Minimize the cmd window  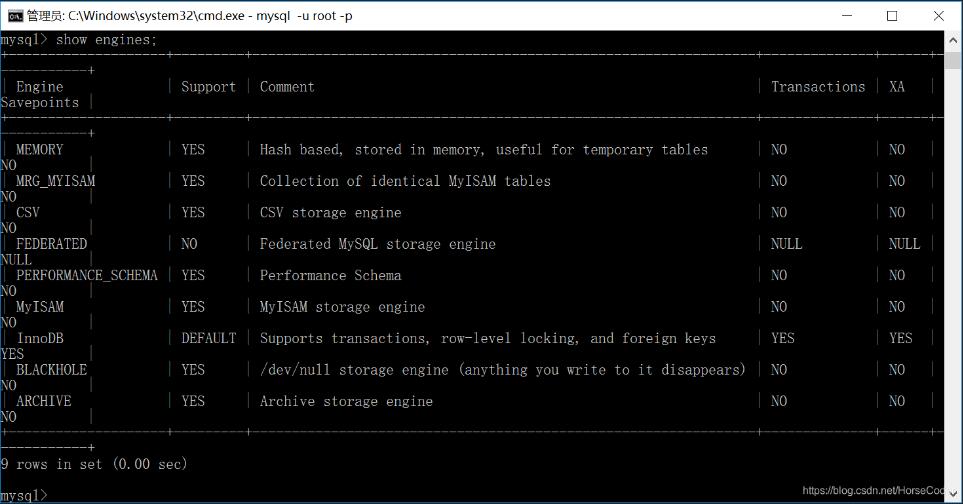(847, 15)
